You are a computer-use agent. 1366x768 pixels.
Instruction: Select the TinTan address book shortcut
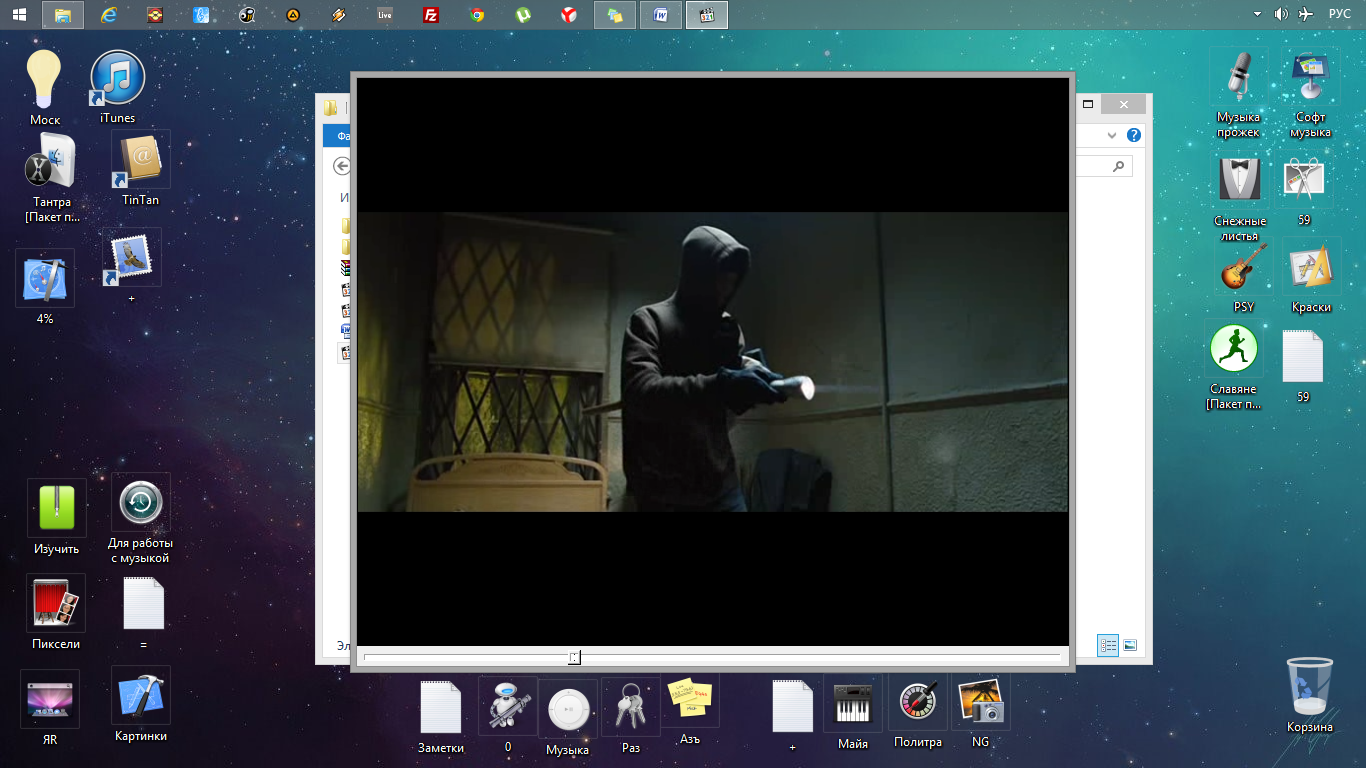pos(141,168)
